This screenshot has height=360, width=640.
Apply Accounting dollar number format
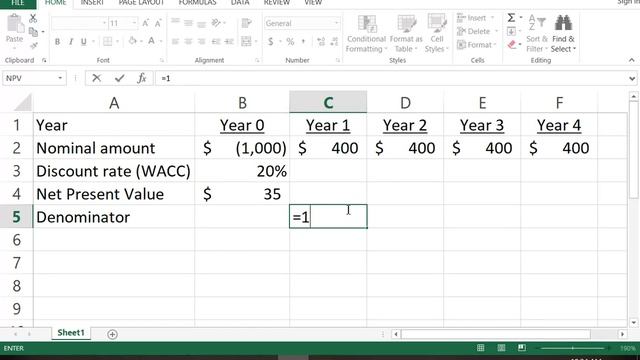tap(271, 41)
